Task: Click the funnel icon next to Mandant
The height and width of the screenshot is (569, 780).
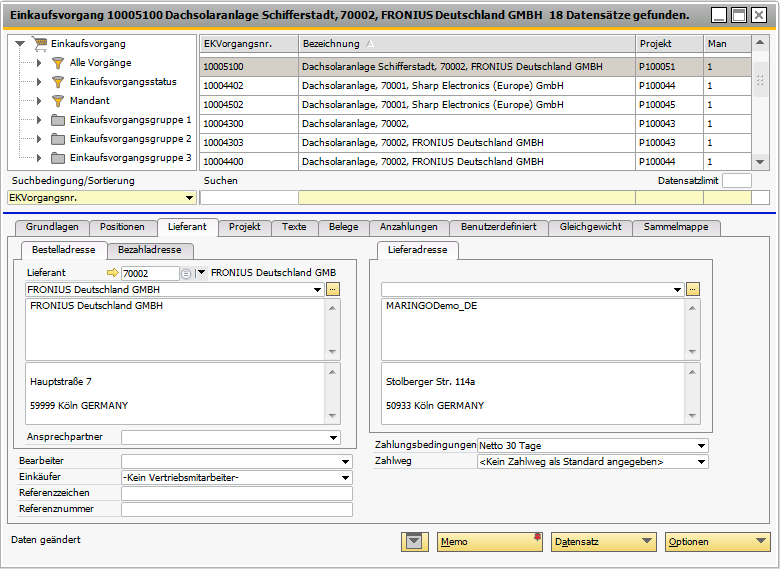Action: 57,101
